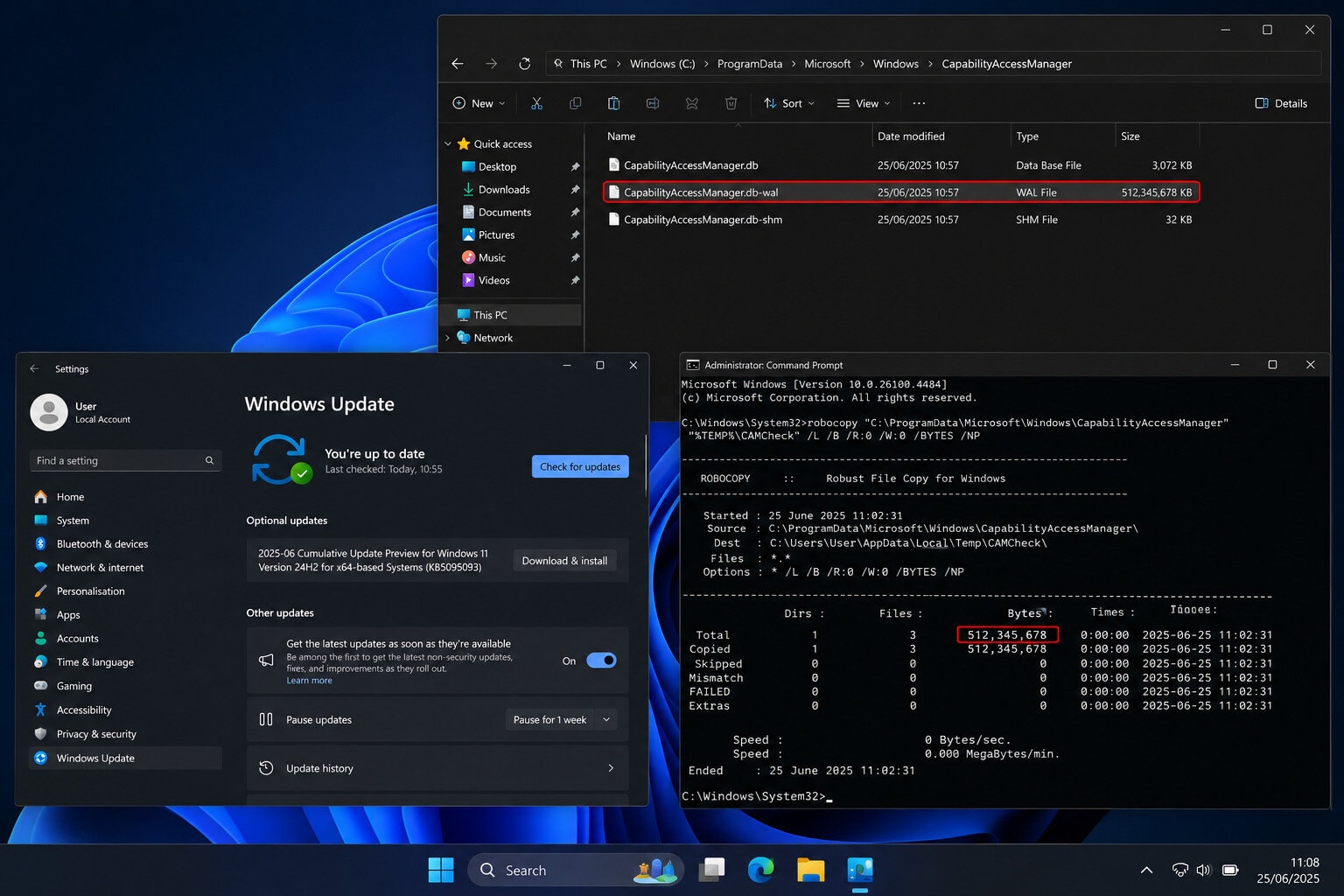Click Pause for 1 week button
This screenshot has width=1344, height=896.
point(549,719)
